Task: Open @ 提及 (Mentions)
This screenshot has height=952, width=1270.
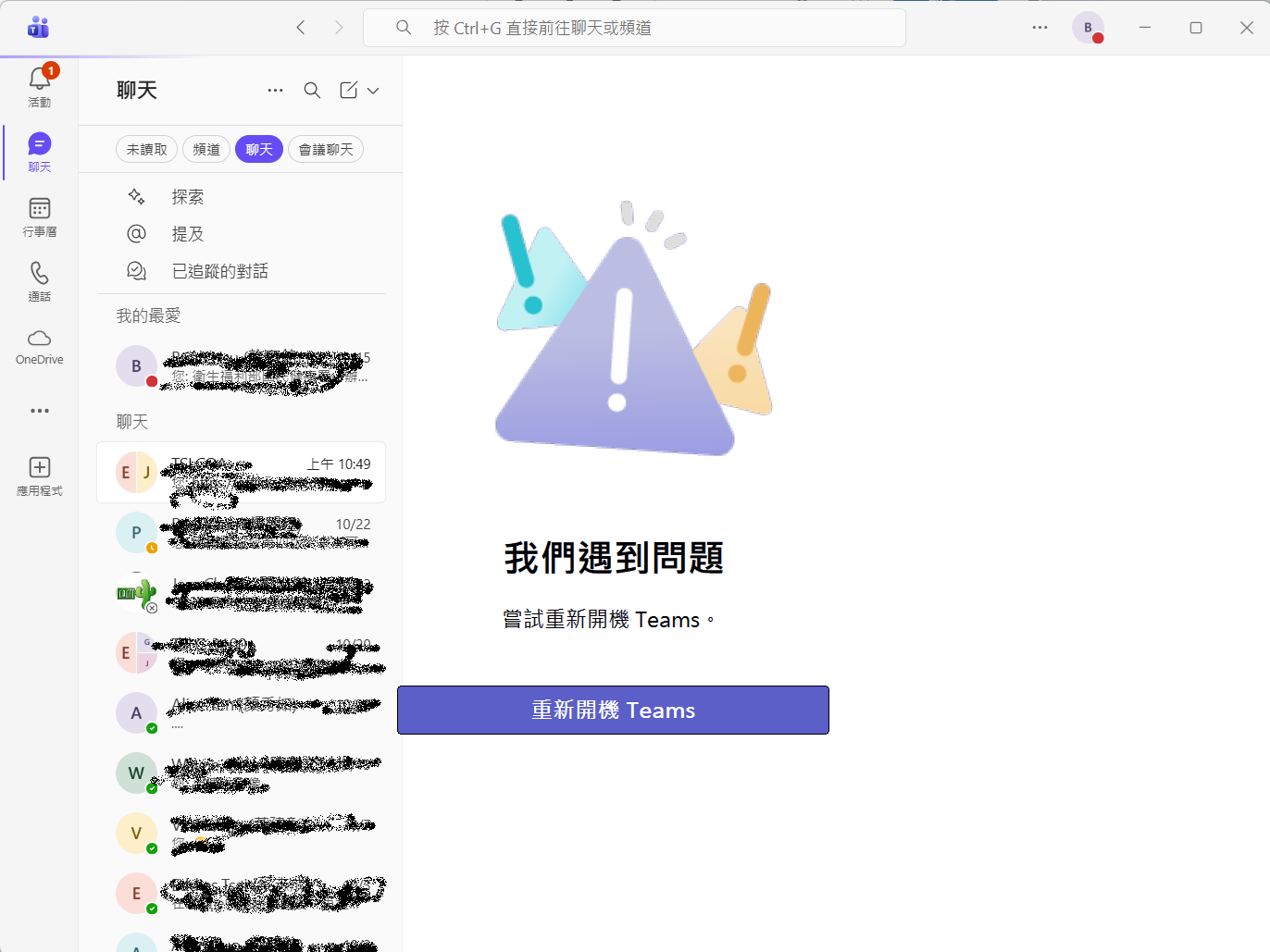Action: [187, 234]
